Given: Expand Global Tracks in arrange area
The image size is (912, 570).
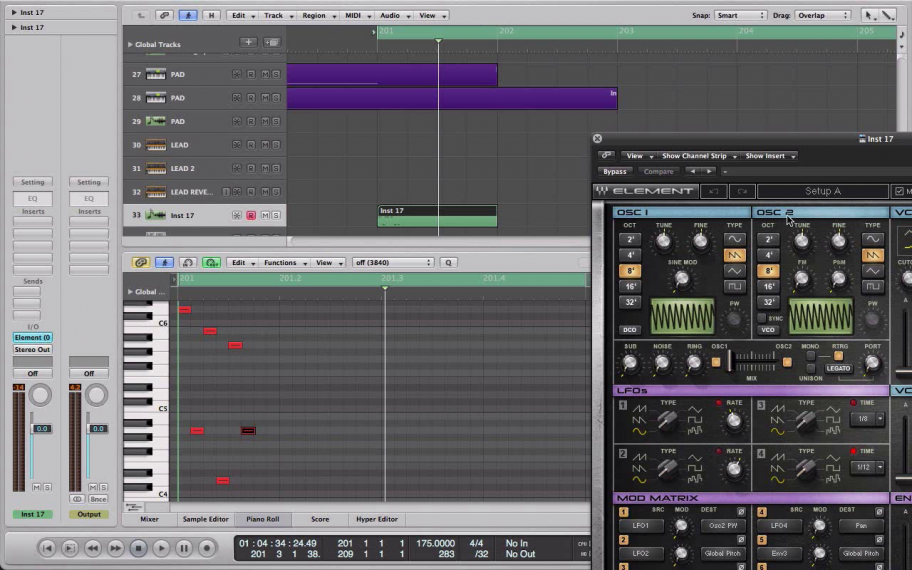Looking at the screenshot, I should (x=130, y=44).
